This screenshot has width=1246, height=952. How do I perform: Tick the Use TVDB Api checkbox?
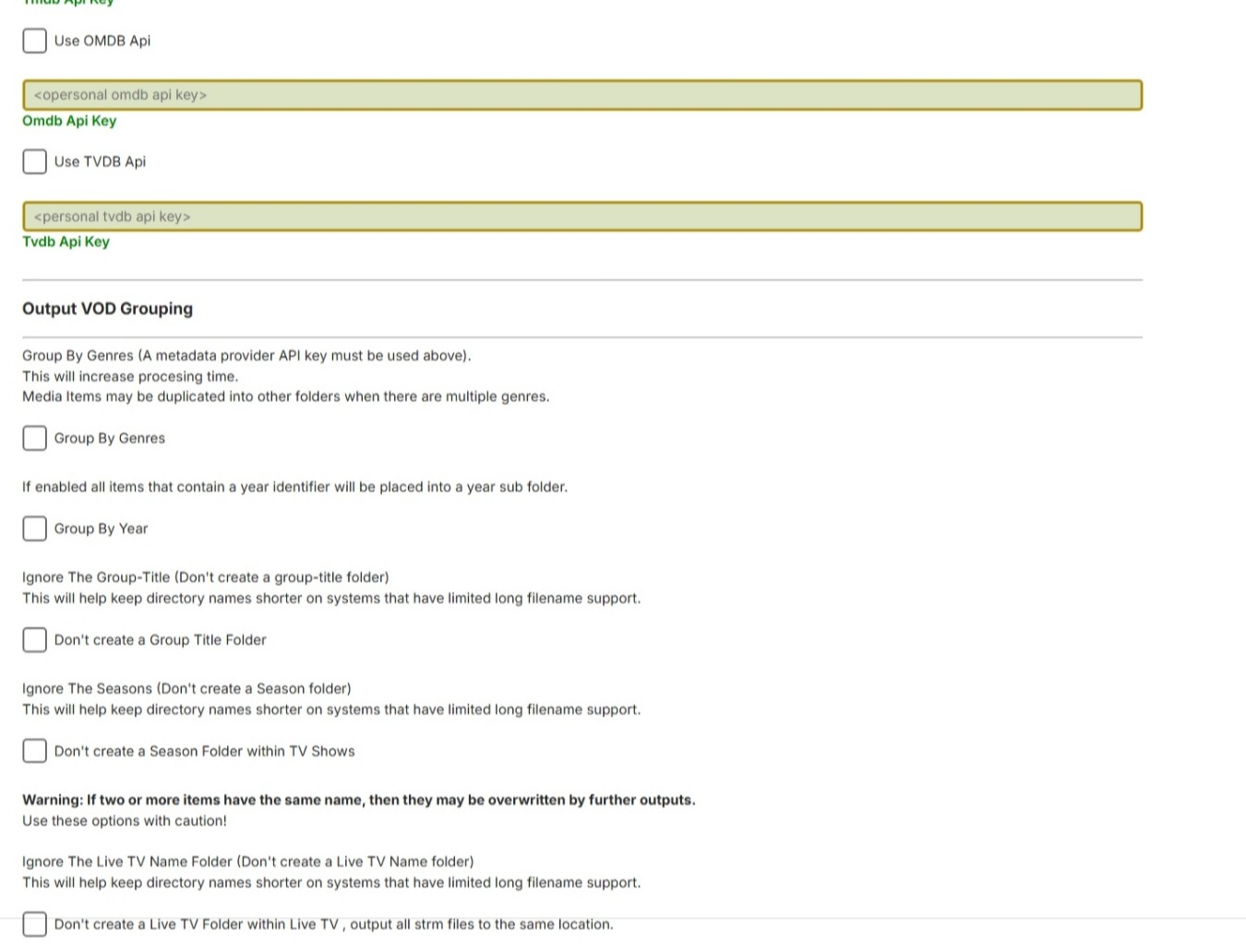click(35, 161)
